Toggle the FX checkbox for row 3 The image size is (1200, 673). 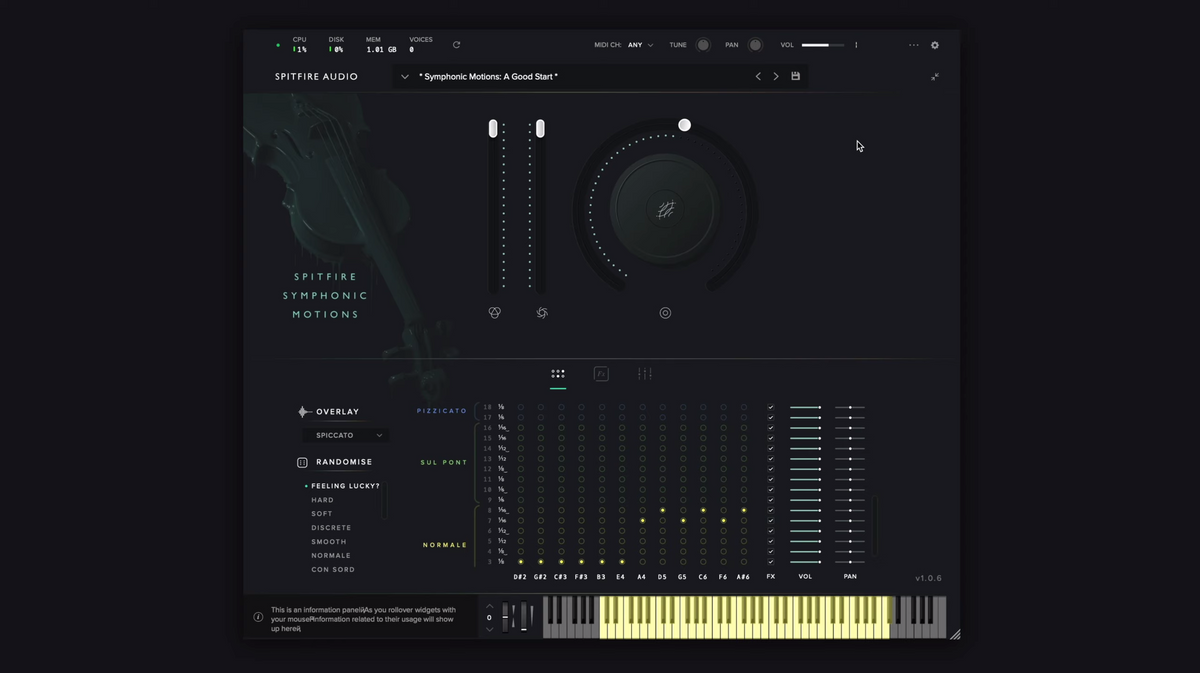771,562
